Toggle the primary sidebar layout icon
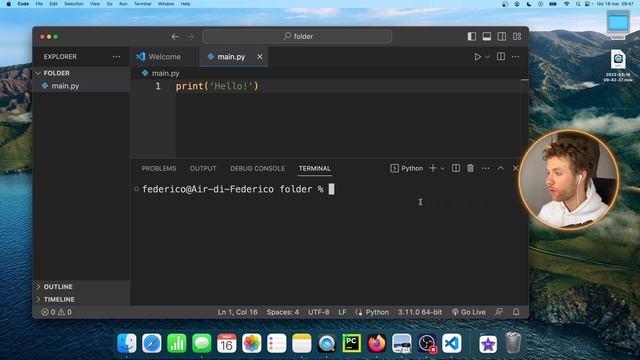This screenshot has width=640, height=360. click(x=472, y=36)
